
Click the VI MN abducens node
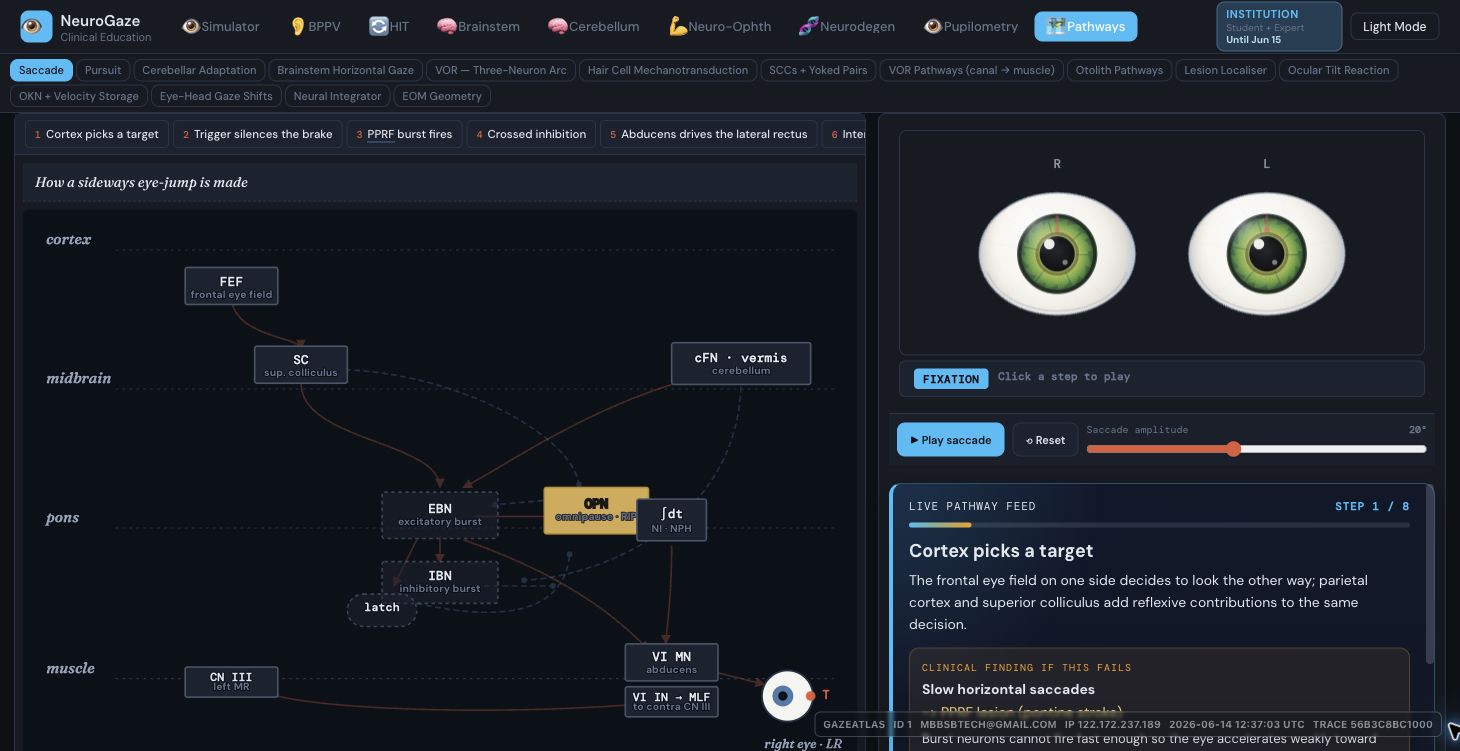671,662
